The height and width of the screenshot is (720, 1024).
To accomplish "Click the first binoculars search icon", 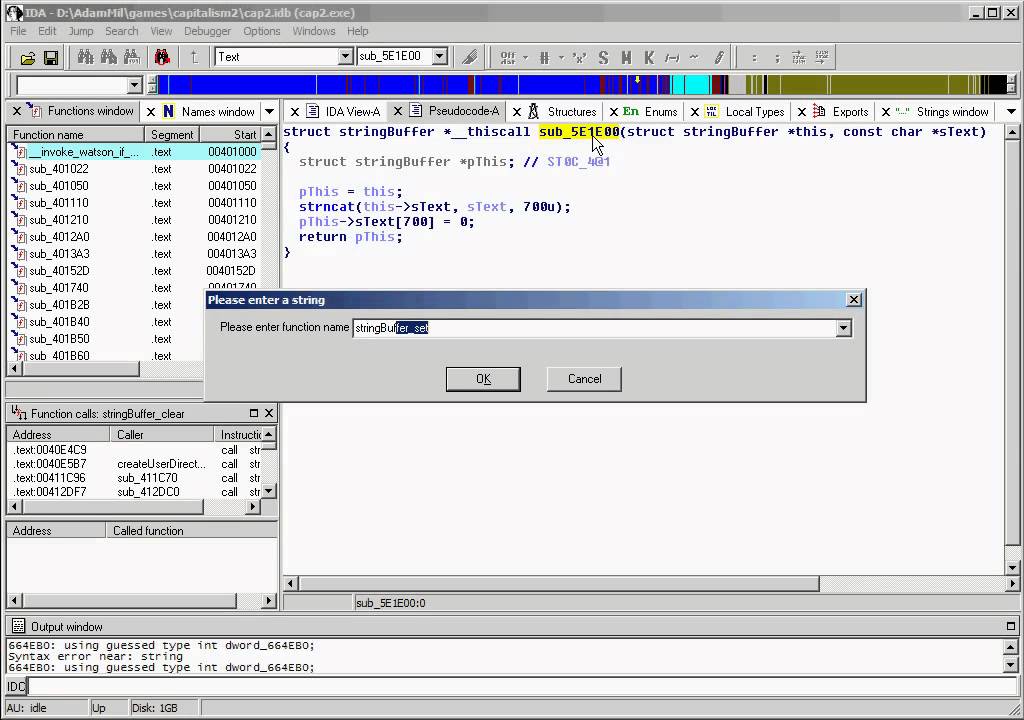I will point(85,57).
